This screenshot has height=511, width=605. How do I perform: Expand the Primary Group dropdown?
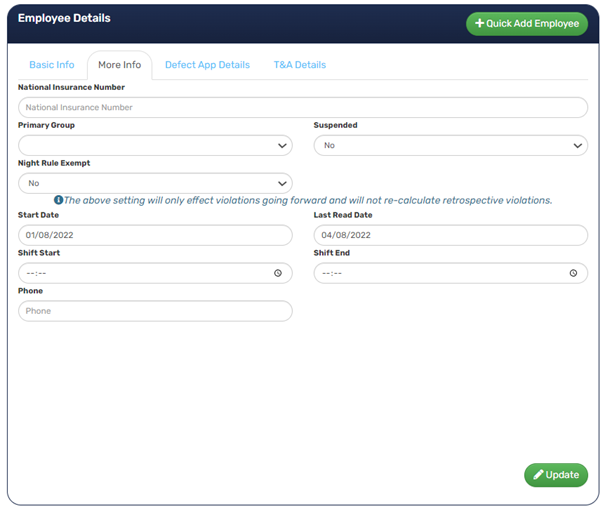point(155,145)
